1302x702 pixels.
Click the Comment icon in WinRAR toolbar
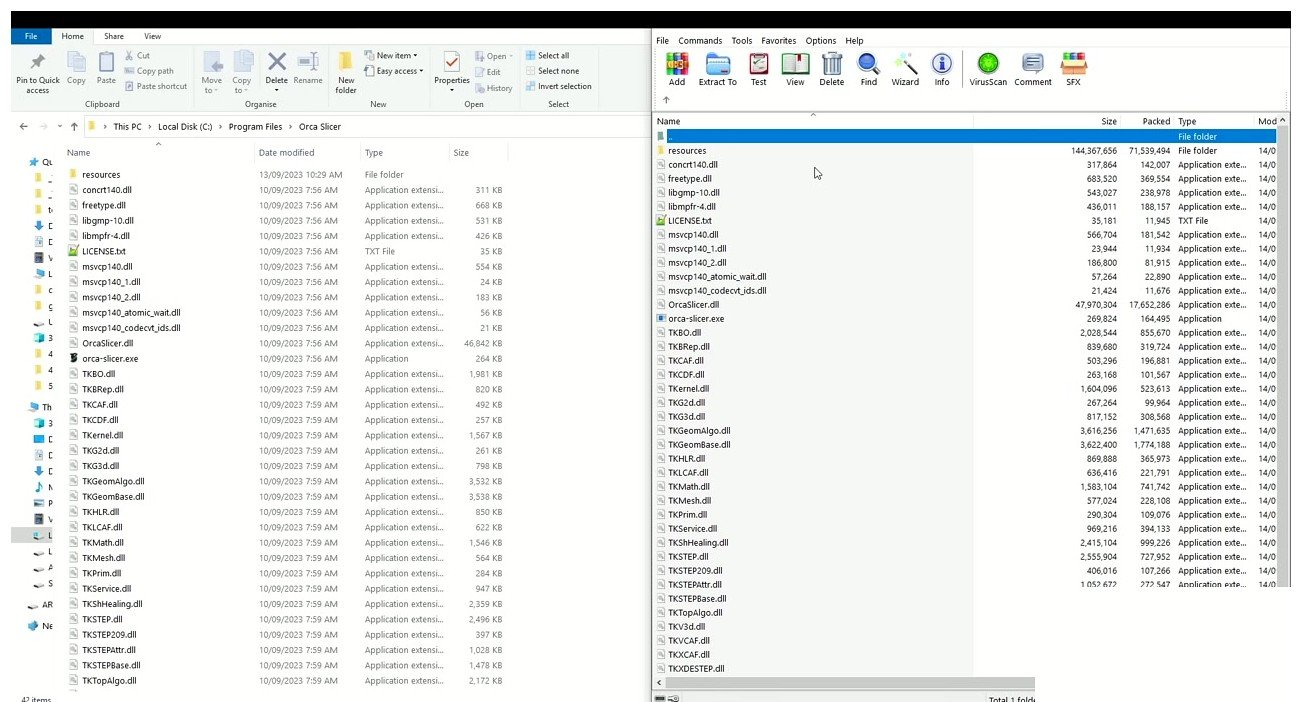pyautogui.click(x=1033, y=69)
